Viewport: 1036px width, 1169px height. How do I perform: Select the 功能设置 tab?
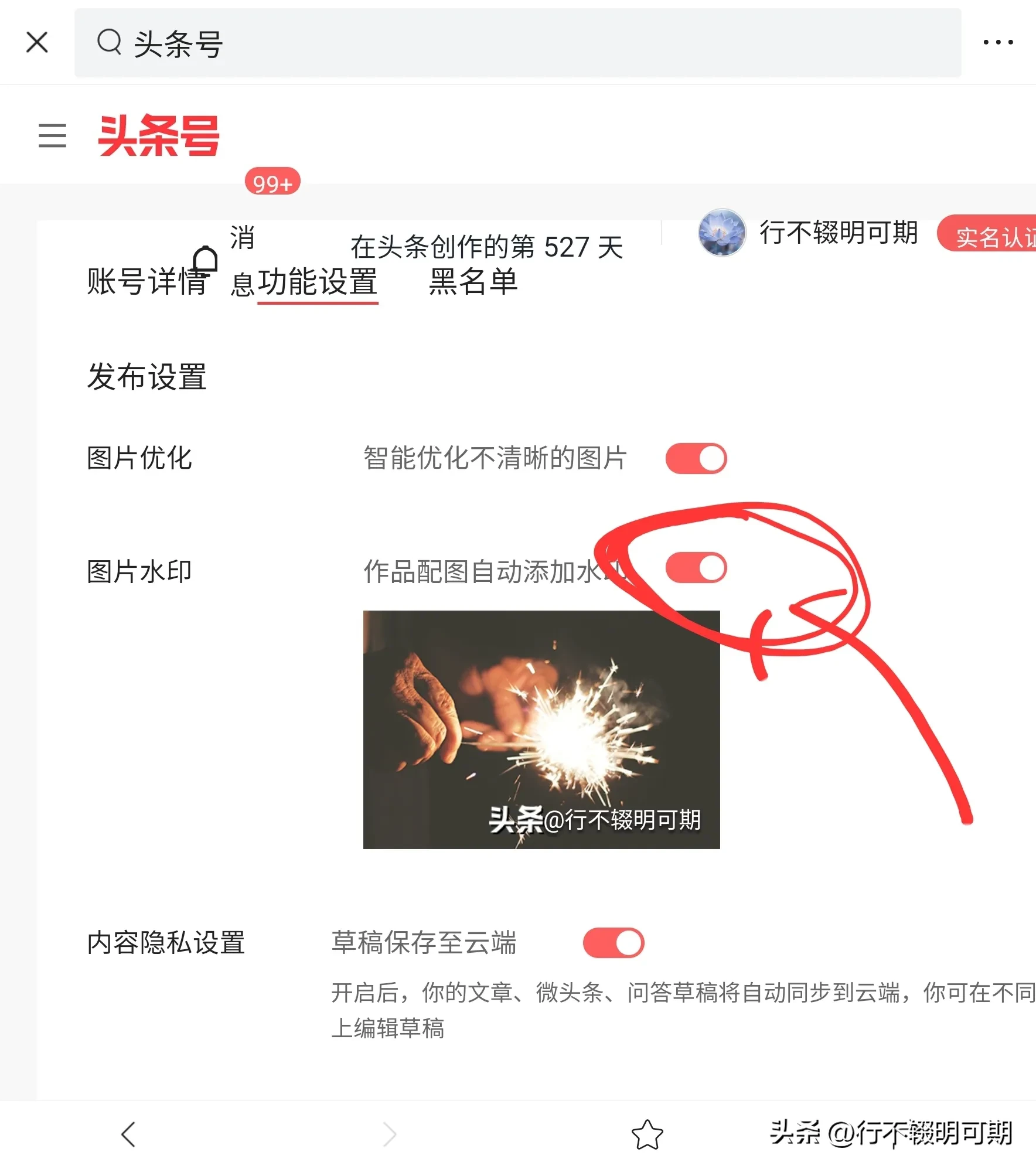coord(318,282)
